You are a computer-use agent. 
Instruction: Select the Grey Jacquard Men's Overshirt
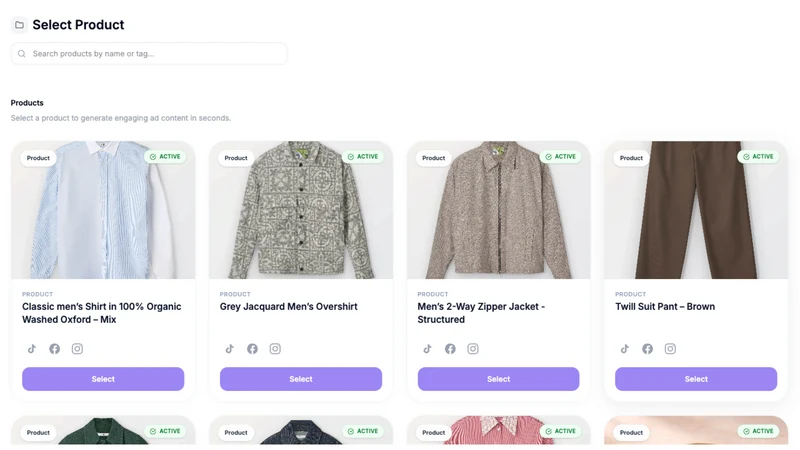point(301,379)
